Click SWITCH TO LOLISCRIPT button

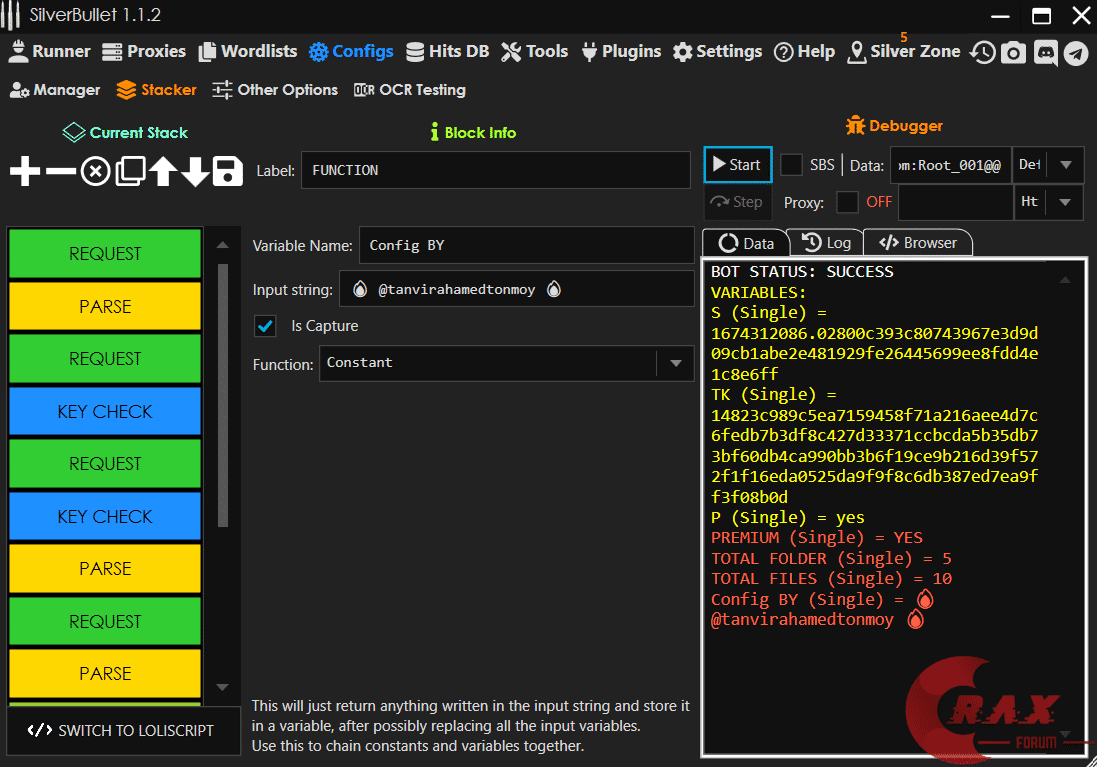point(122,731)
